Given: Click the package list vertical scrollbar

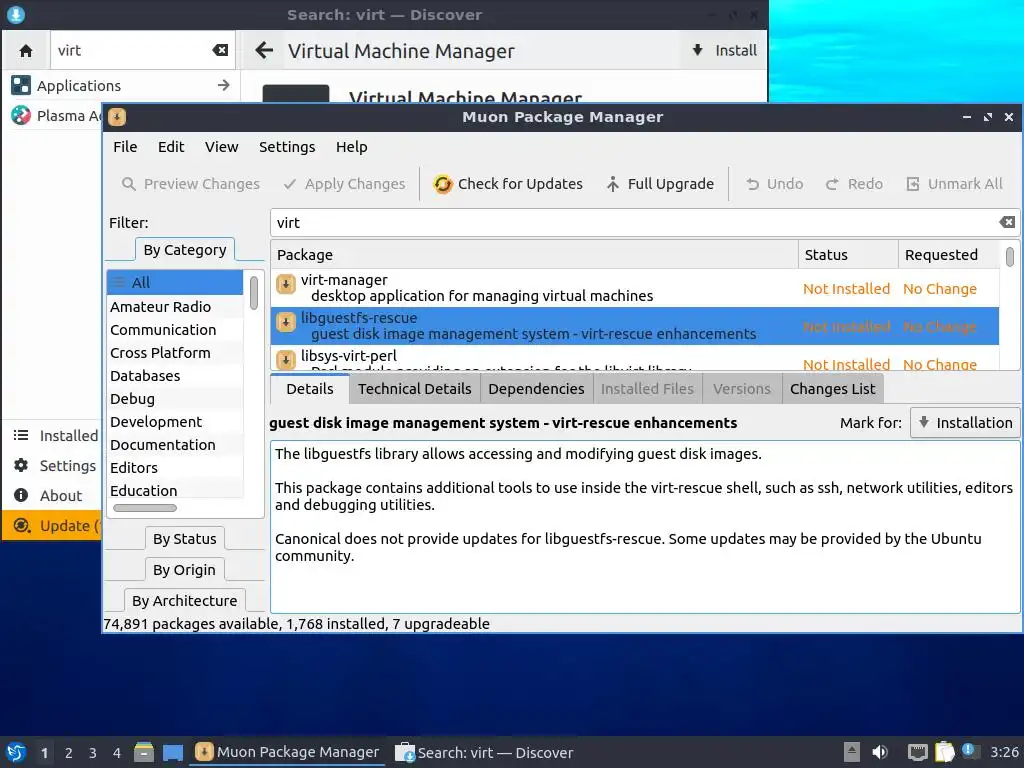Looking at the screenshot, I should pos(1010,257).
